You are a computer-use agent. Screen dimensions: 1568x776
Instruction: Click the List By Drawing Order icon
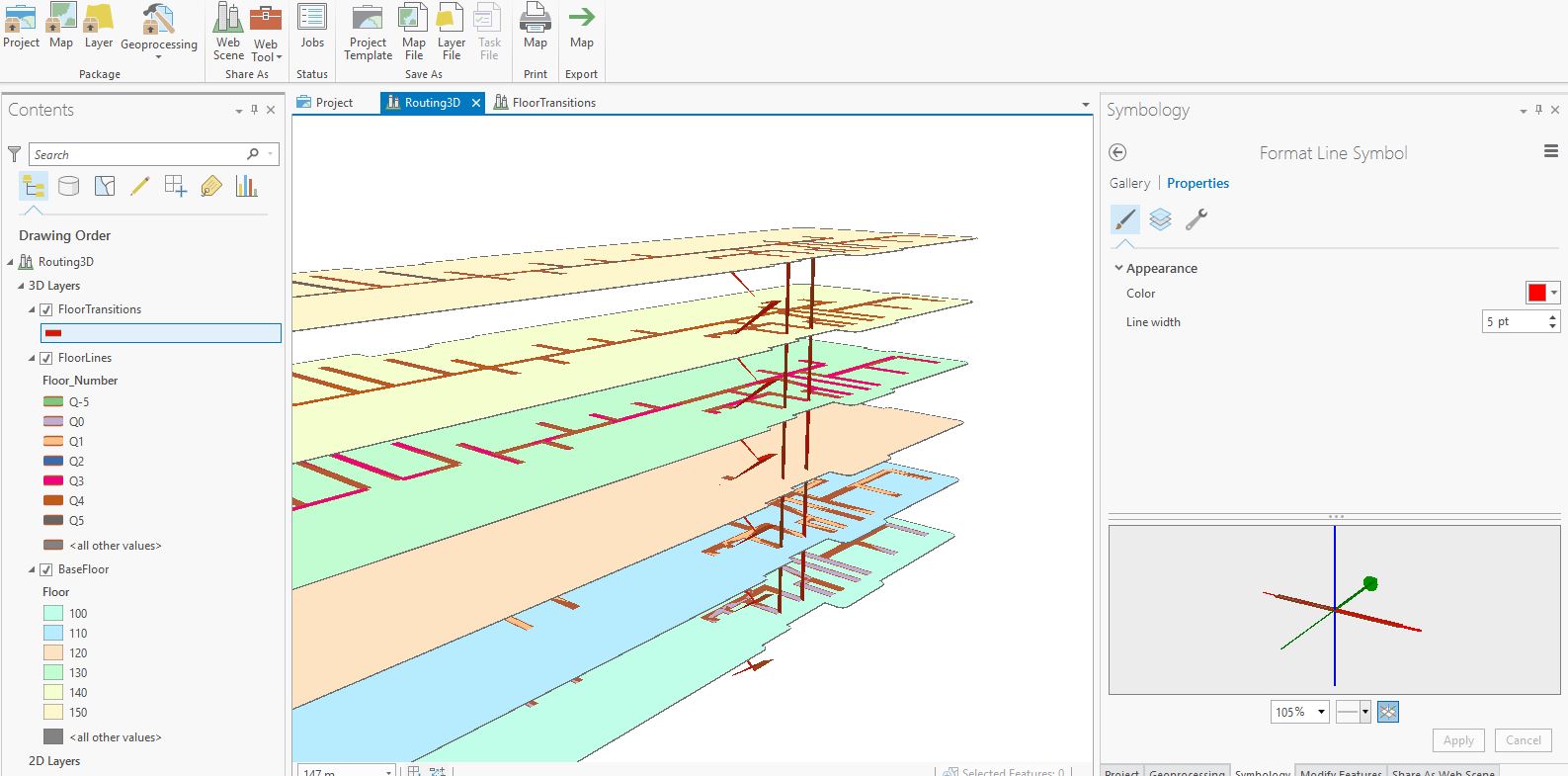click(x=33, y=186)
